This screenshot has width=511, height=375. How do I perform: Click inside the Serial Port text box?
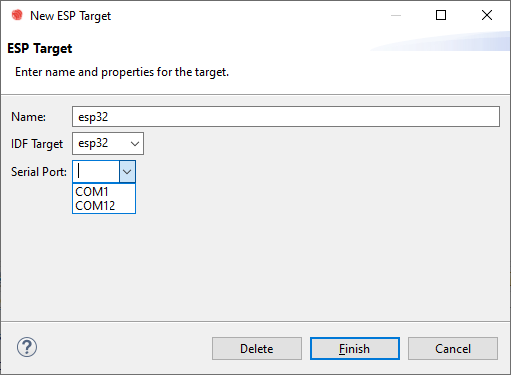point(96,172)
